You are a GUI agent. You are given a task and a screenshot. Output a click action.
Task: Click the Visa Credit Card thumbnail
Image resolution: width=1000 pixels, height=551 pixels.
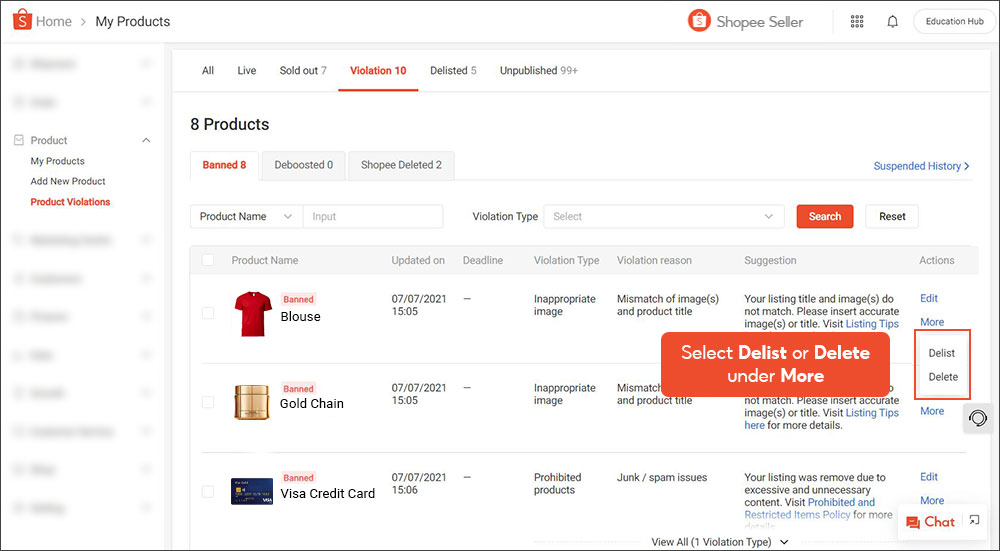tap(252, 491)
